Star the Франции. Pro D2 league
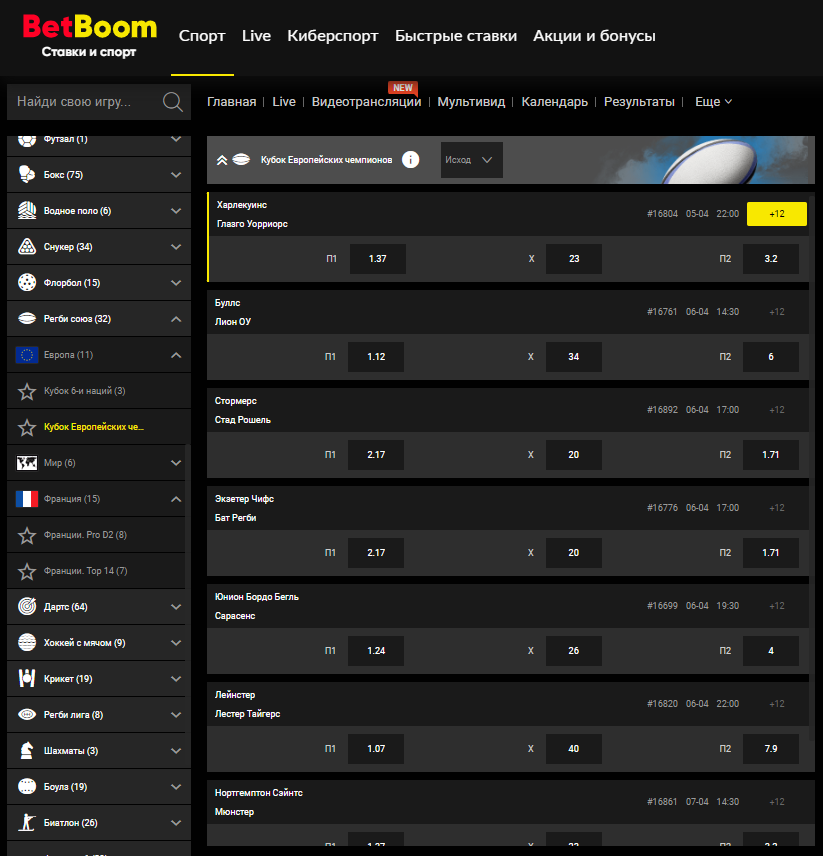The height and width of the screenshot is (856, 823). tap(27, 535)
